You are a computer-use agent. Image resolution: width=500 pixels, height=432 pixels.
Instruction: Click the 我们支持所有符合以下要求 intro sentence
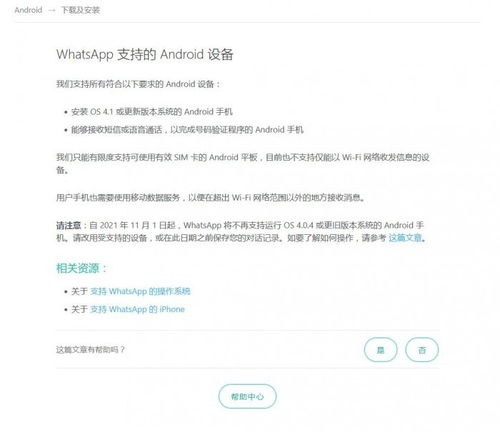(x=138, y=84)
